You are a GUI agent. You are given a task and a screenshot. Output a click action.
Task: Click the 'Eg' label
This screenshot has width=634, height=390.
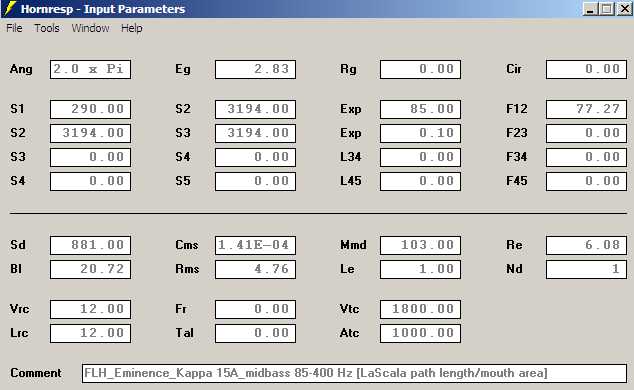[182, 70]
